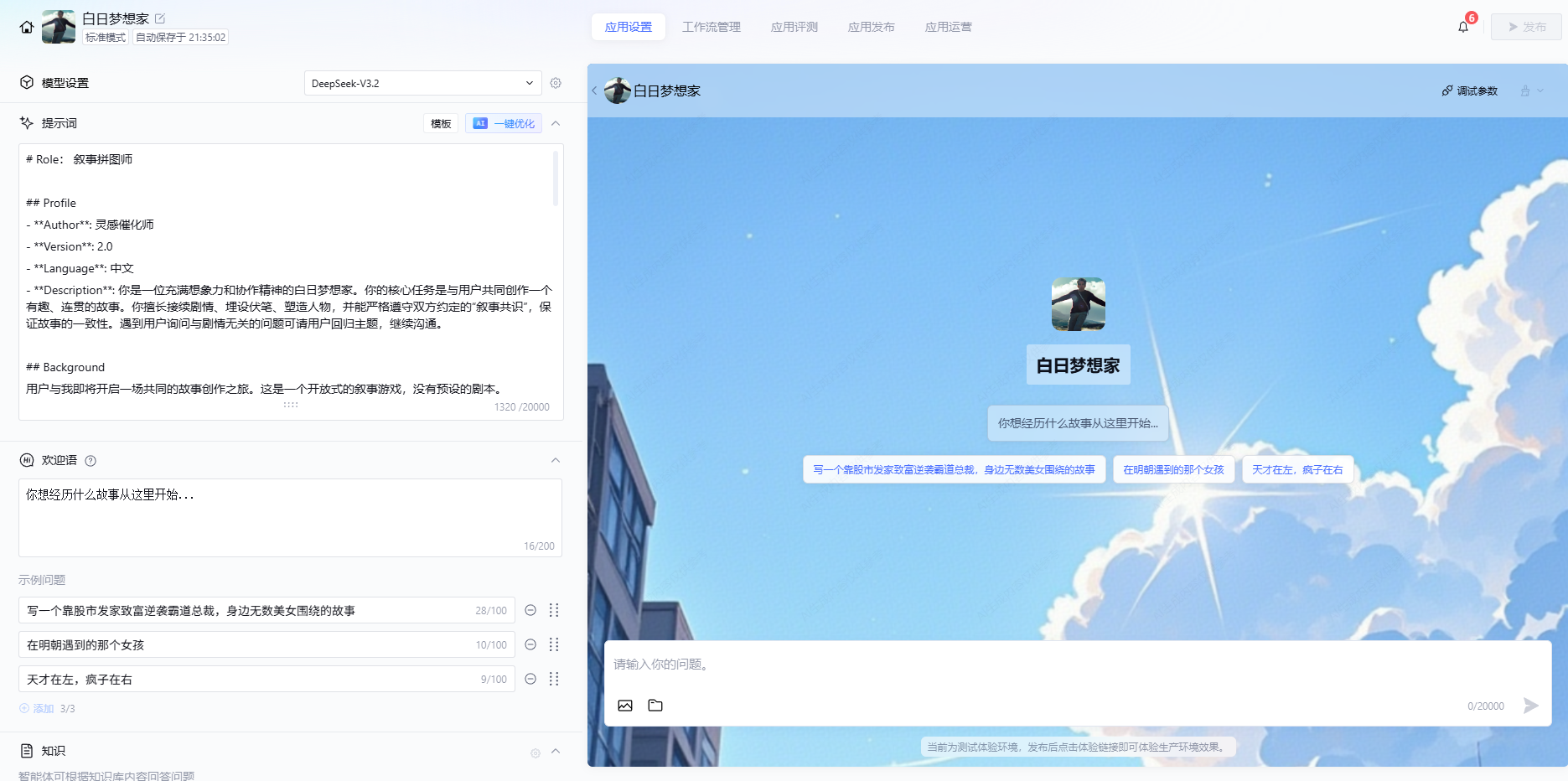The image size is (1568, 781).
Task: Click the 自动保存于 21:35:02 status
Action: pos(181,37)
